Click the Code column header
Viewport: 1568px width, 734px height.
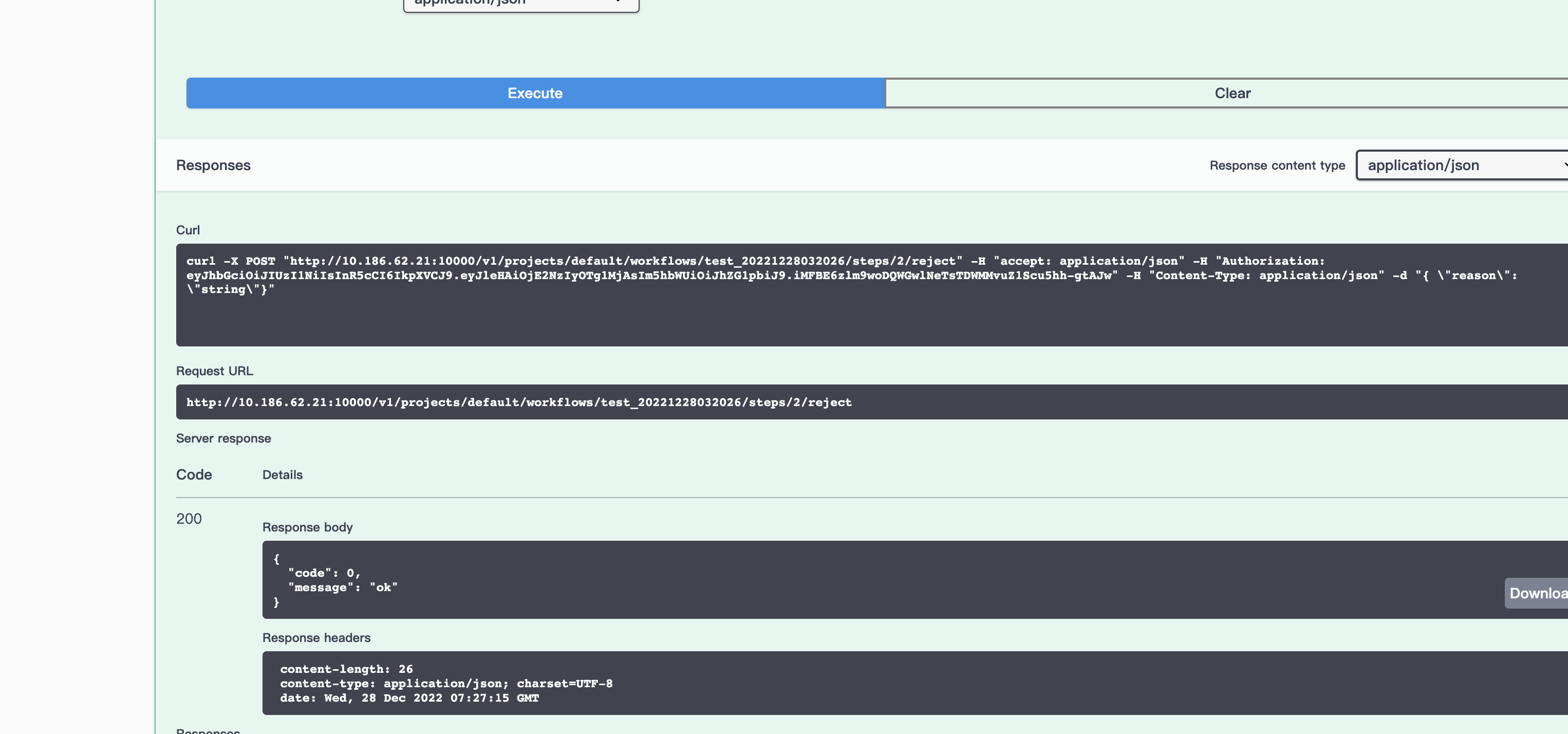tap(194, 474)
